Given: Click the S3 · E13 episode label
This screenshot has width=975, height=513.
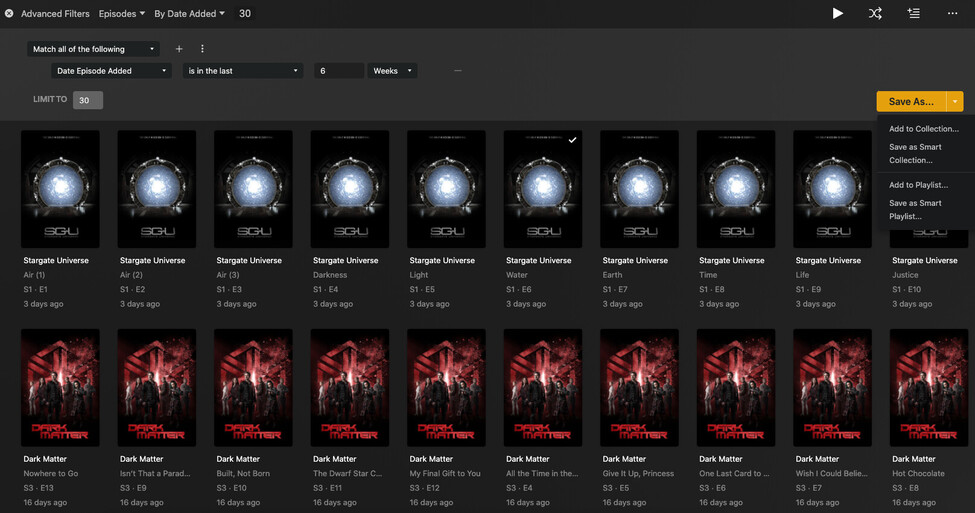Looking at the screenshot, I should [39, 488].
